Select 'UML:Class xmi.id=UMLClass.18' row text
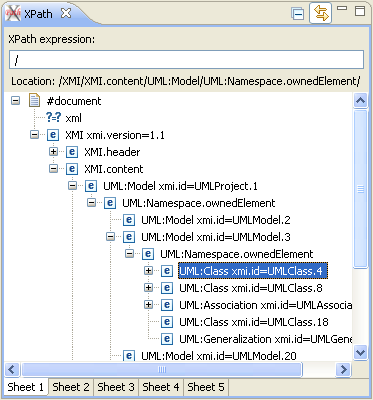373x400 pixels. [x=254, y=322]
